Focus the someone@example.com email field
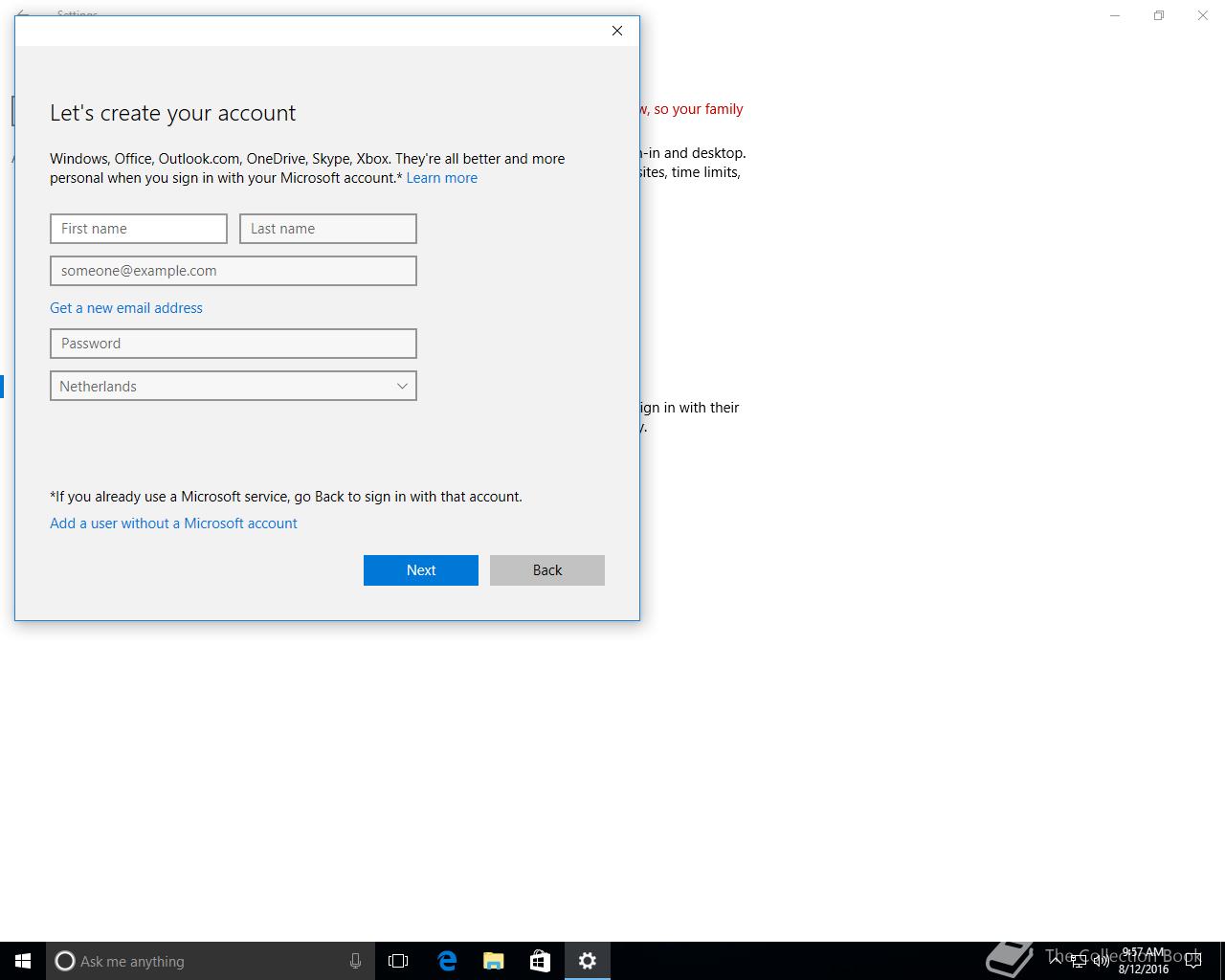The image size is (1225, 980). click(234, 271)
